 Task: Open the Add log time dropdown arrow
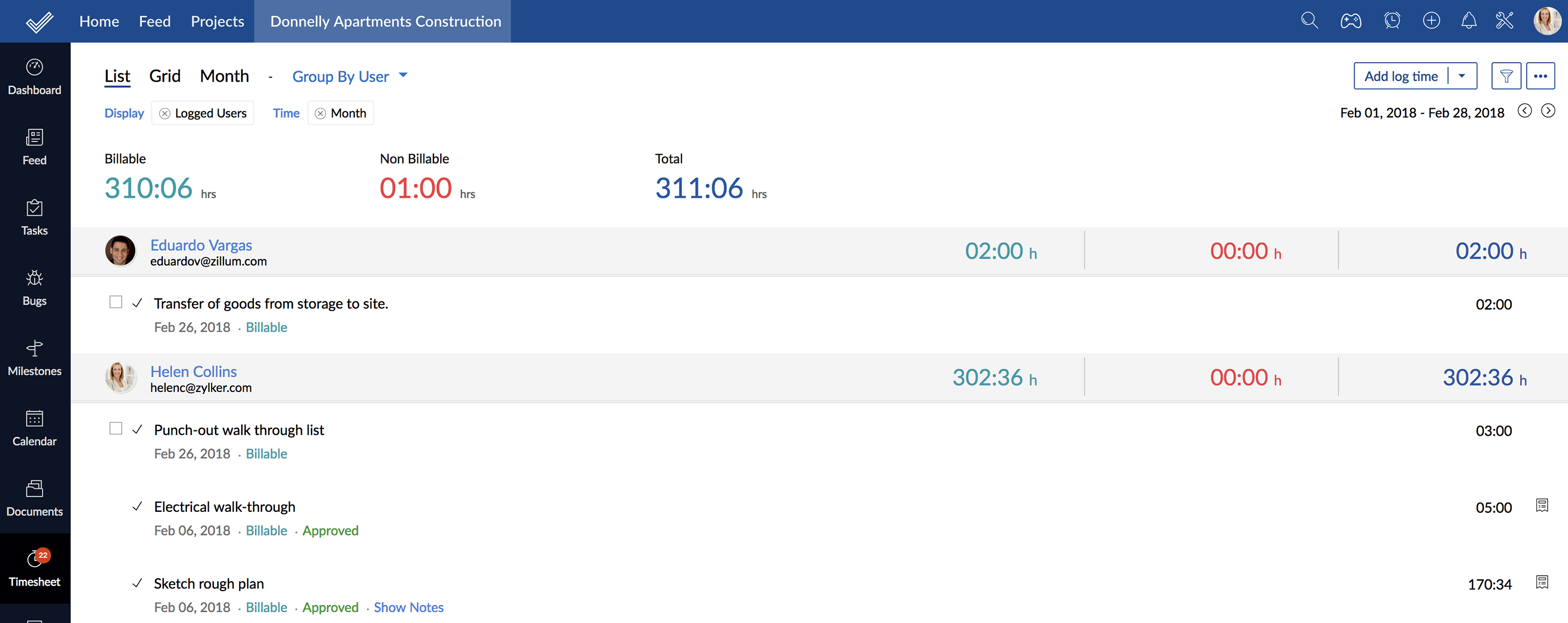click(1461, 76)
